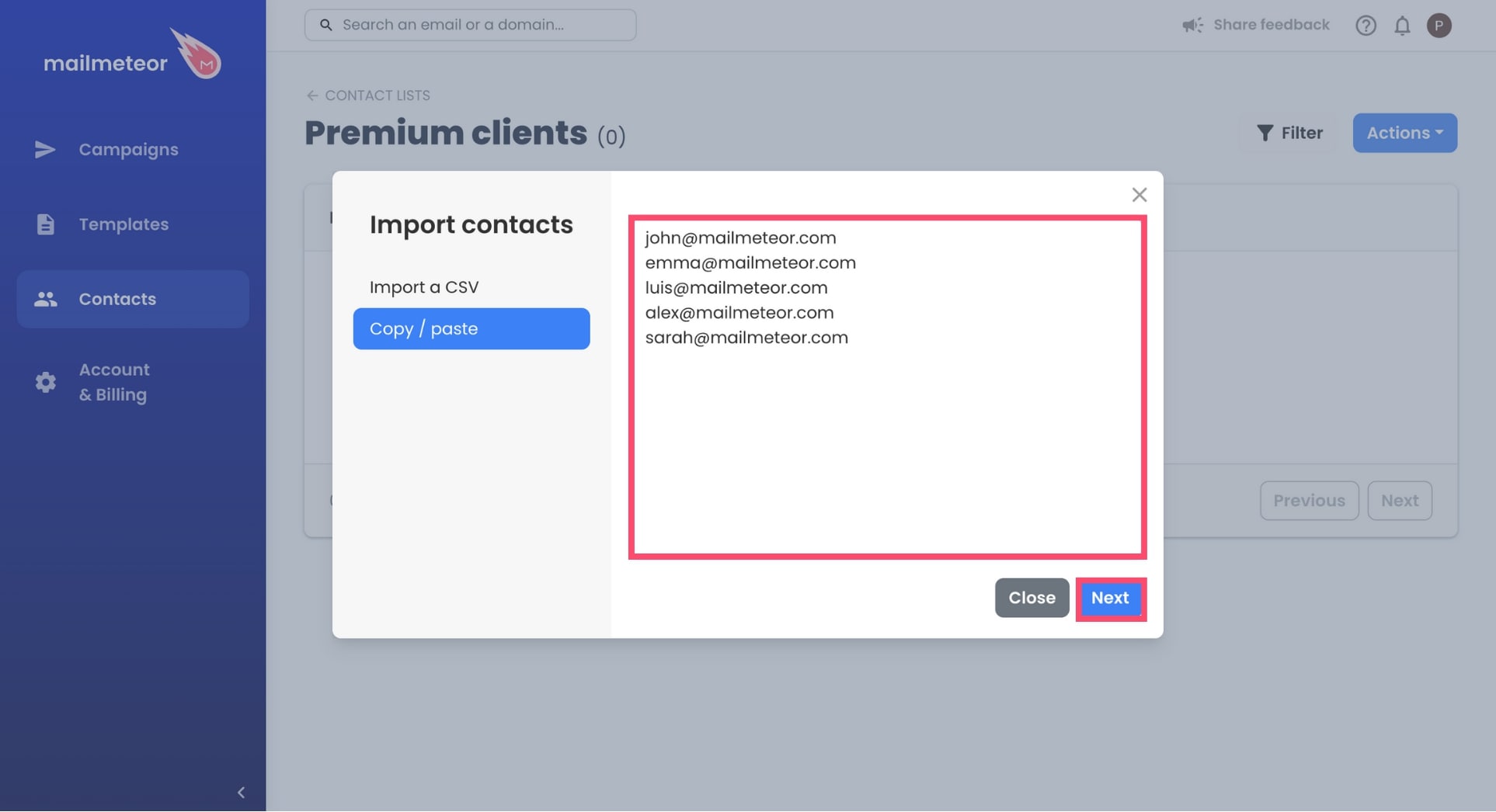Open the Filter options

pyautogui.click(x=1289, y=133)
